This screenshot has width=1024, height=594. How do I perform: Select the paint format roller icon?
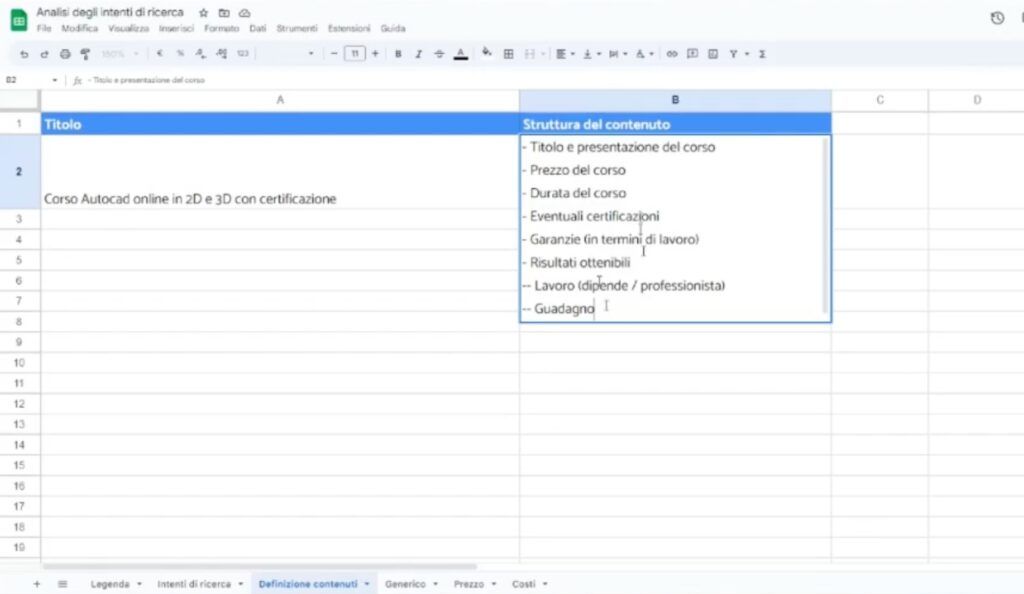pyautogui.click(x=85, y=54)
